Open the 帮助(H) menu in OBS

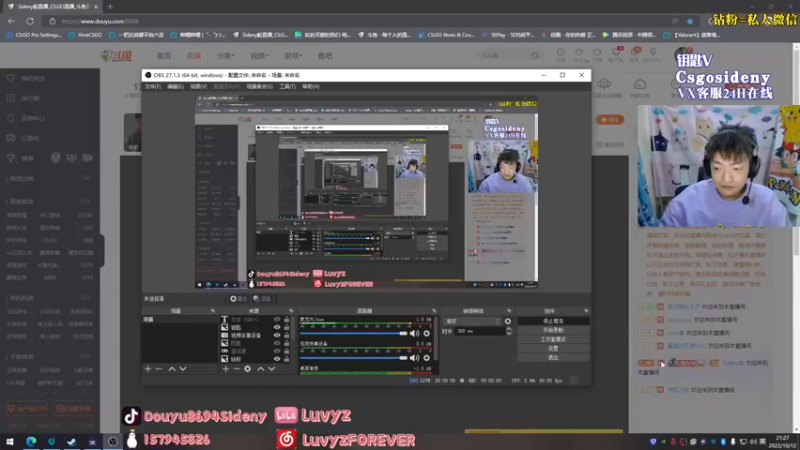pyautogui.click(x=311, y=87)
